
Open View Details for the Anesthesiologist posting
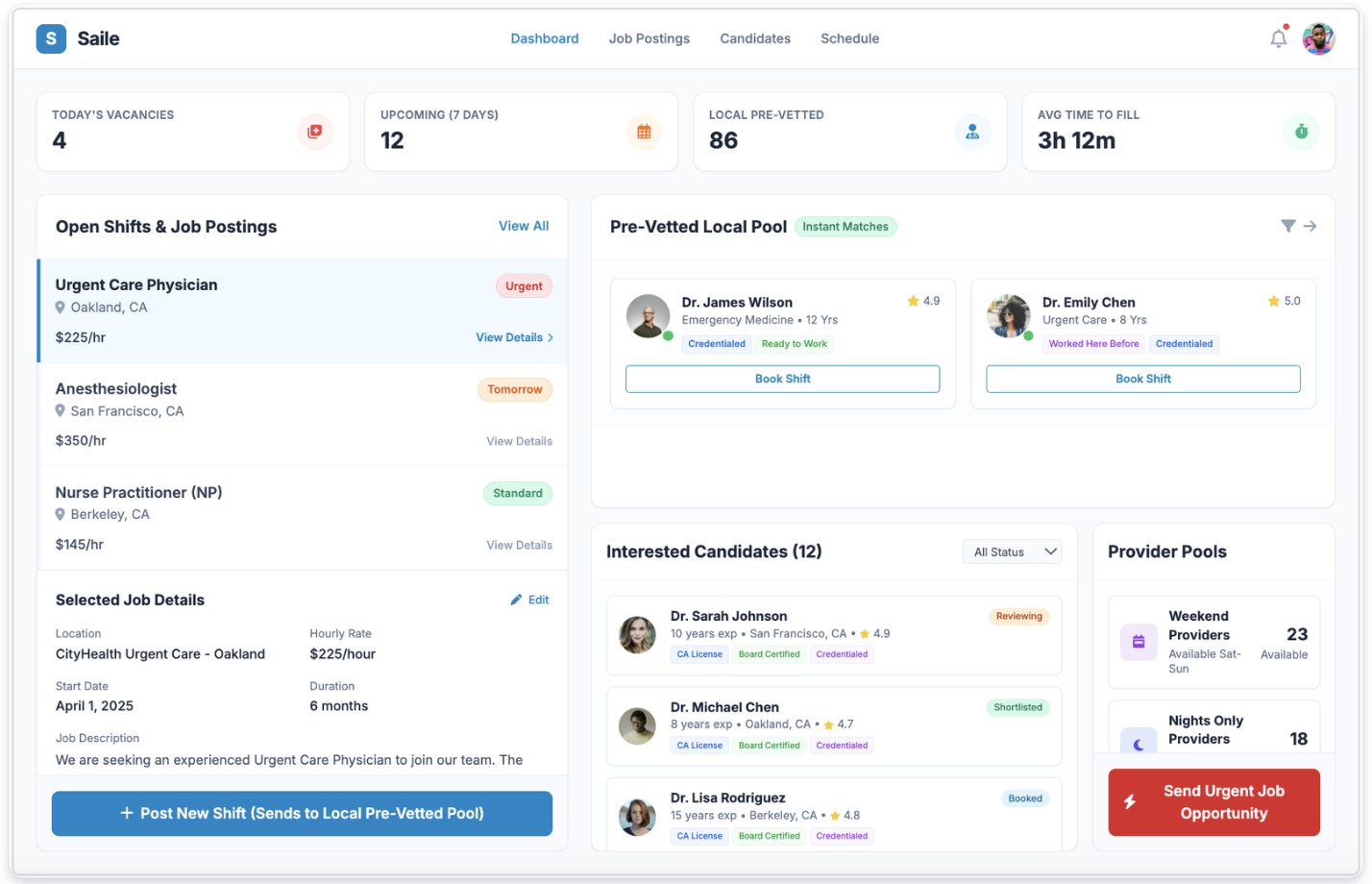[519, 441]
